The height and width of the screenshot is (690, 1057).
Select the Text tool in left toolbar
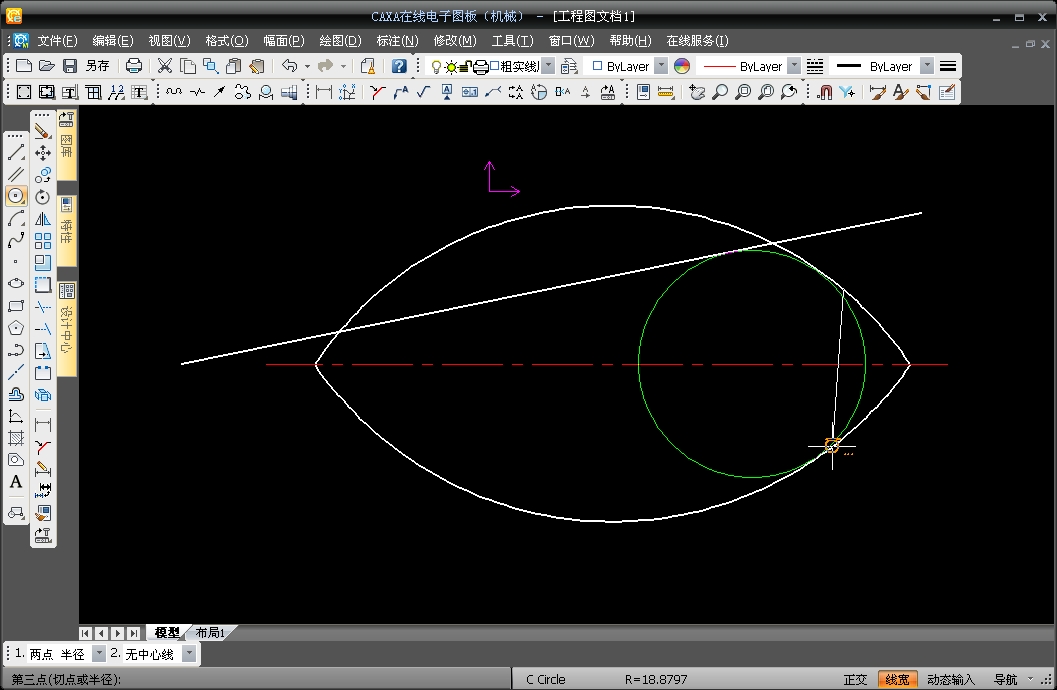(x=16, y=482)
